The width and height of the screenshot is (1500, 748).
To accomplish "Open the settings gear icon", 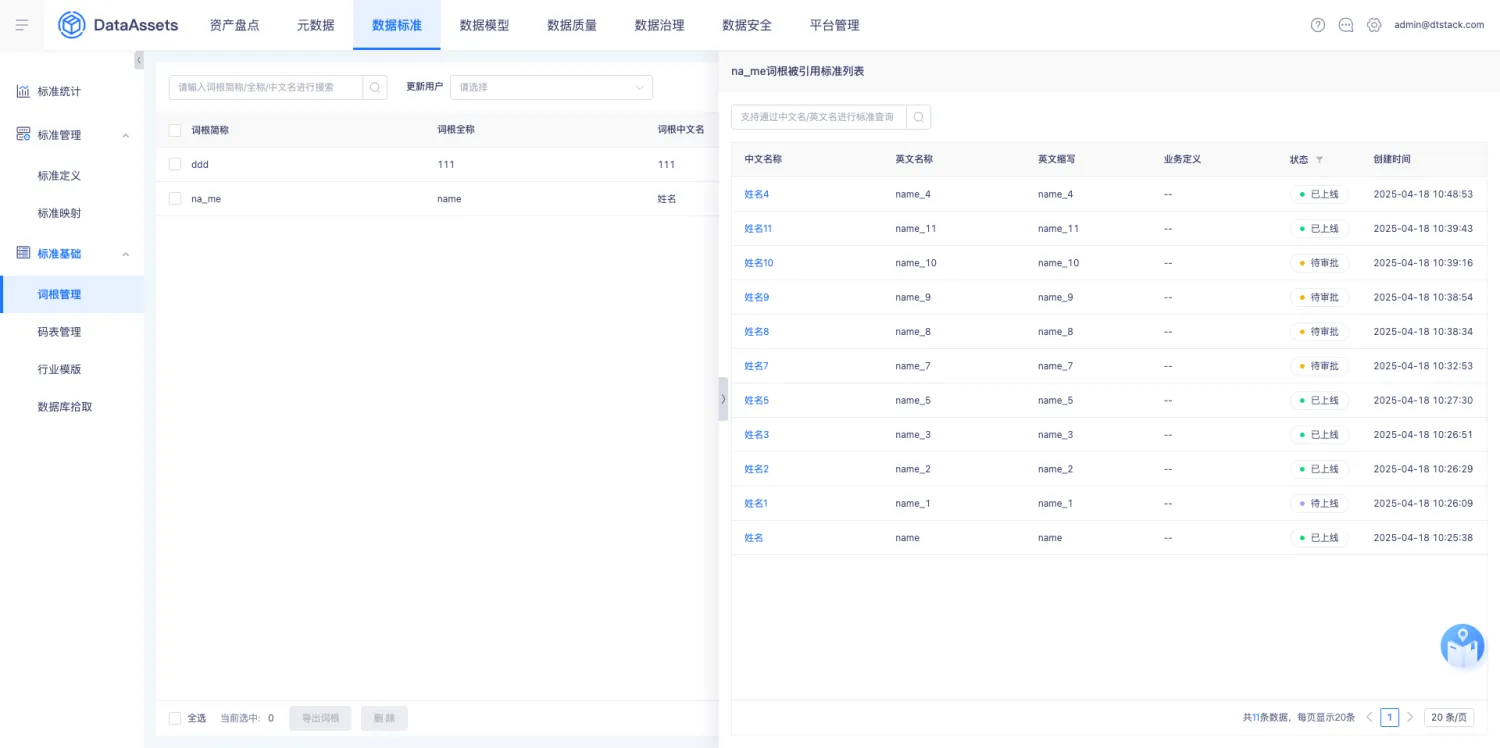I will tap(1374, 25).
